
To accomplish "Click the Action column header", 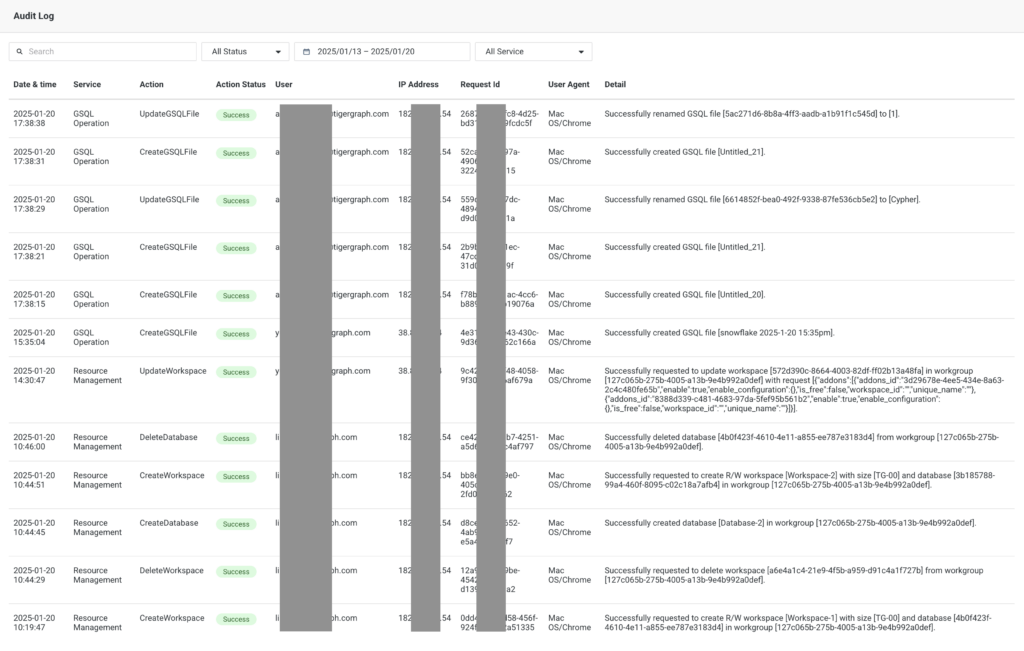I will click(x=152, y=84).
